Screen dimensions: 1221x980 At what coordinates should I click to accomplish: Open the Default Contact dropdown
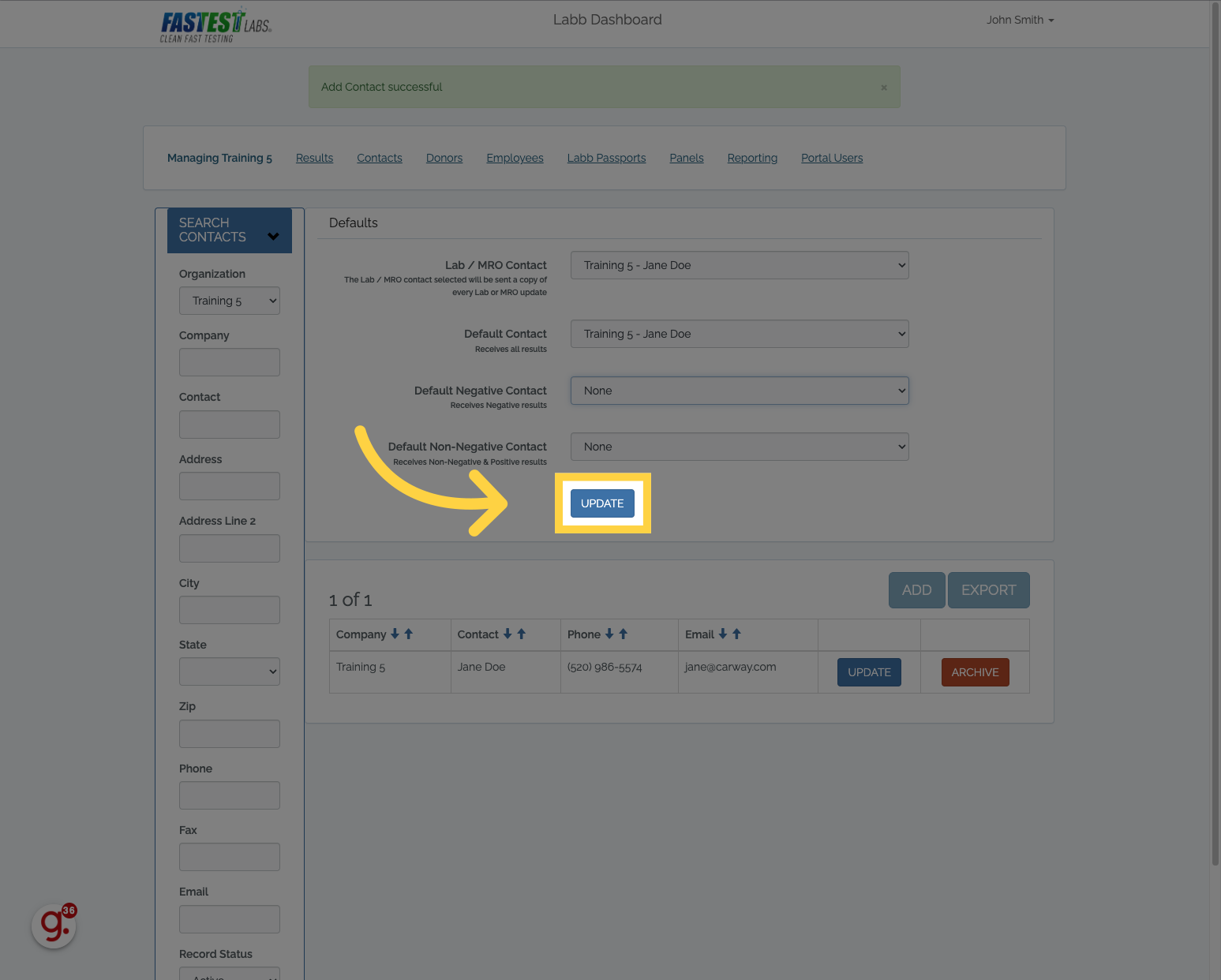[x=740, y=334]
